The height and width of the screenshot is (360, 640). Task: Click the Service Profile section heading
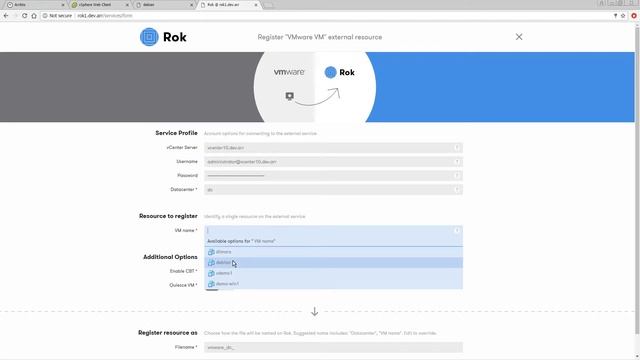pyautogui.click(x=176, y=133)
